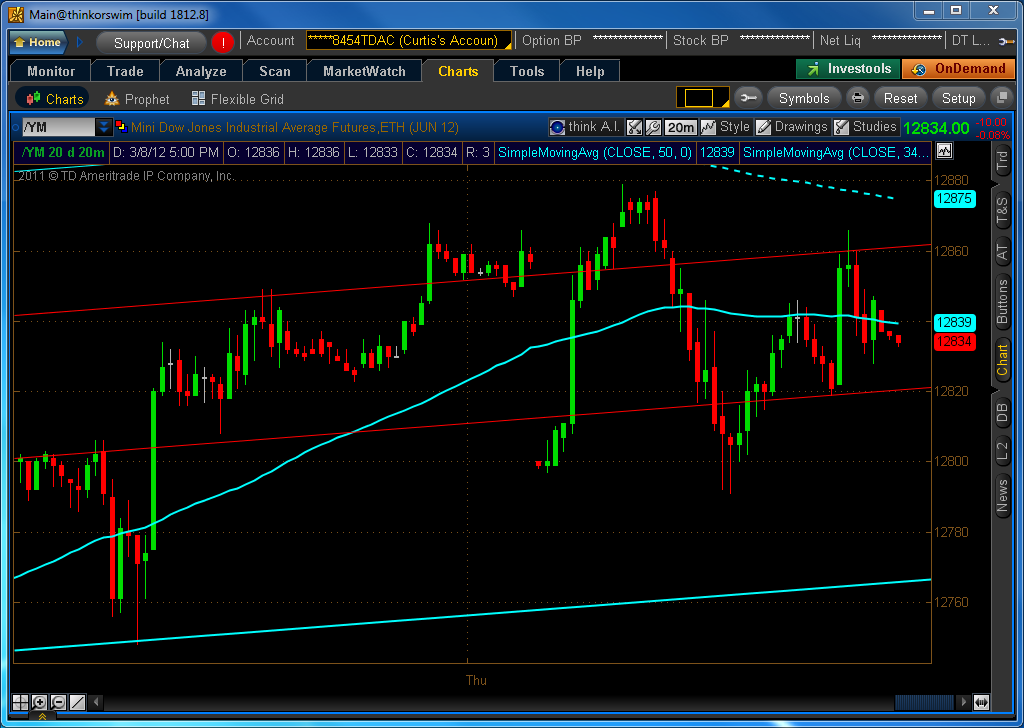Open the Prophet sub-tab
The image size is (1024, 728).
[x=136, y=99]
